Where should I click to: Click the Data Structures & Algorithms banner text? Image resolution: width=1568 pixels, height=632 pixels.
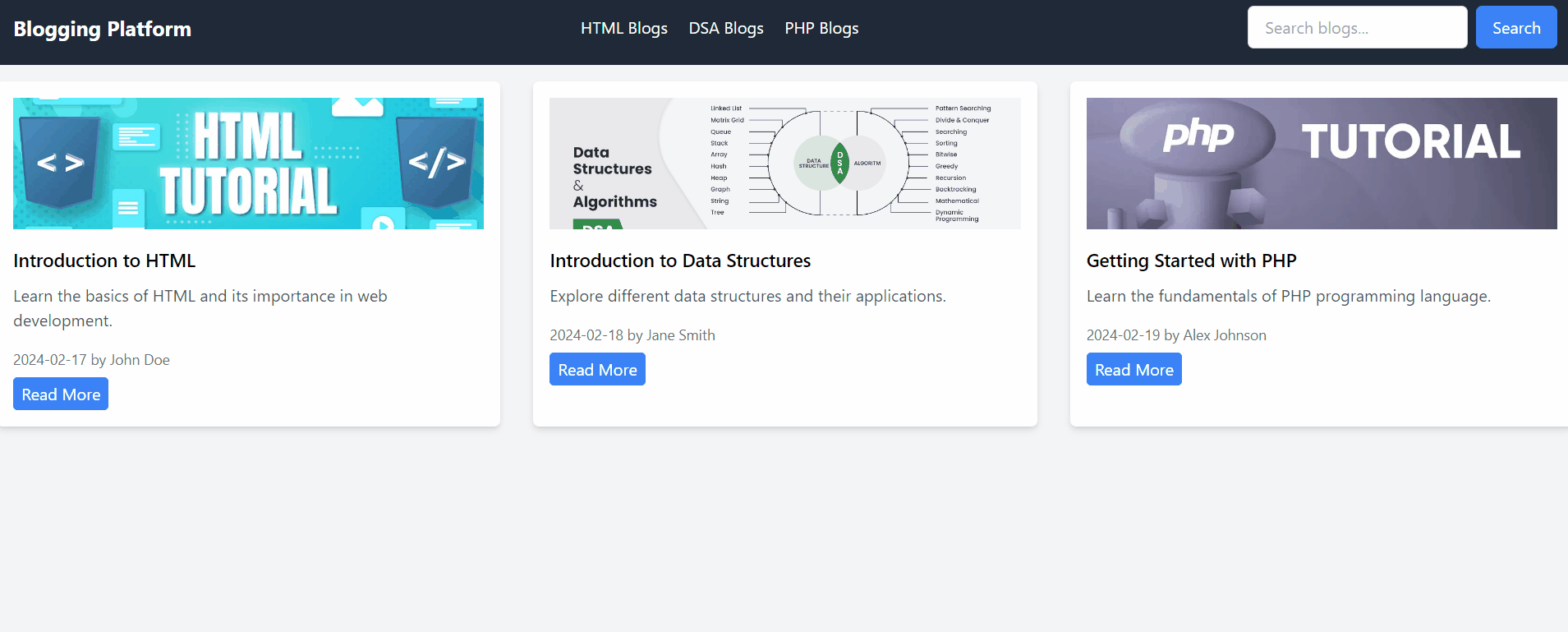click(x=614, y=177)
